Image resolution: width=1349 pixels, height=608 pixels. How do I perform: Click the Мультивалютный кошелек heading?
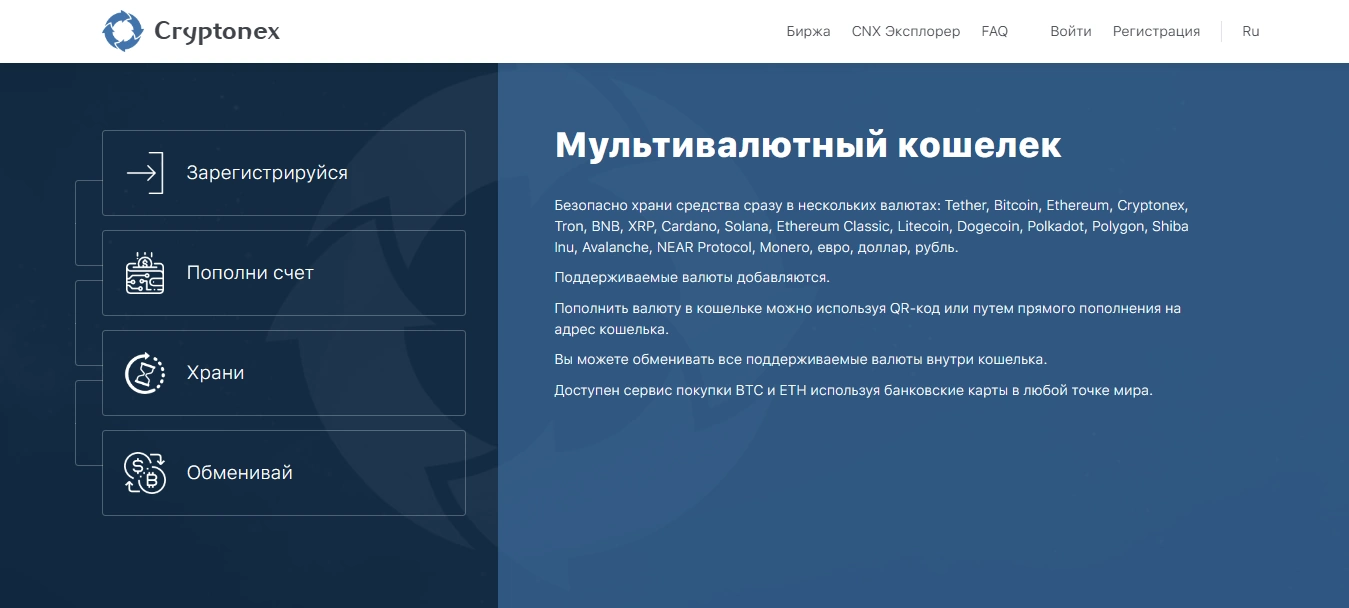[x=808, y=145]
